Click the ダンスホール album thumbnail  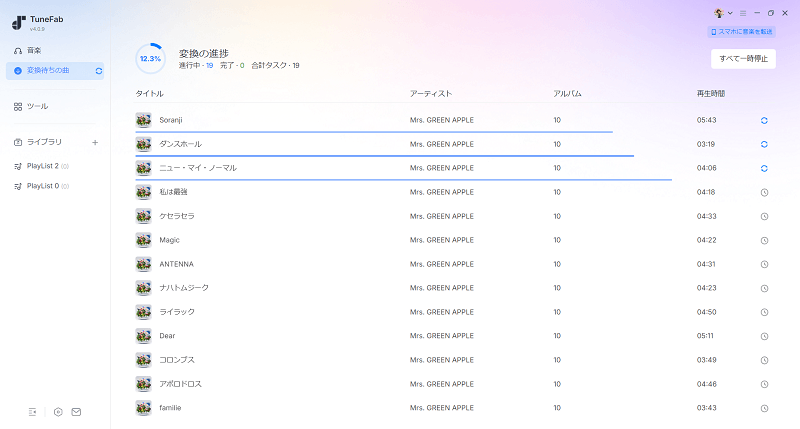[143, 144]
